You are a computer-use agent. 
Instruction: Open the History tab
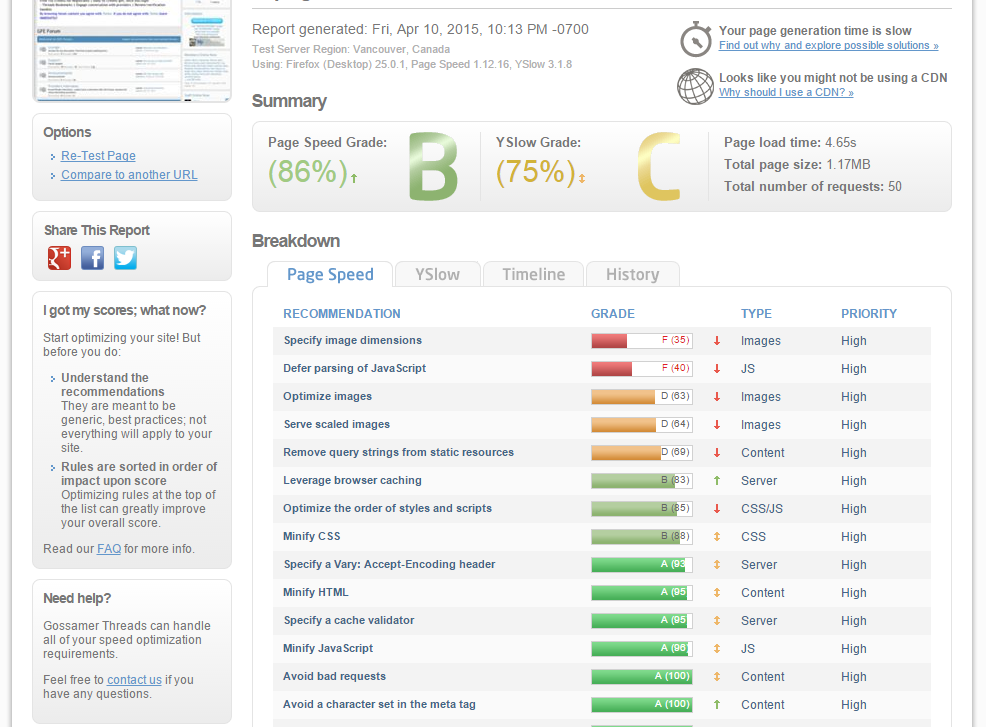632,275
